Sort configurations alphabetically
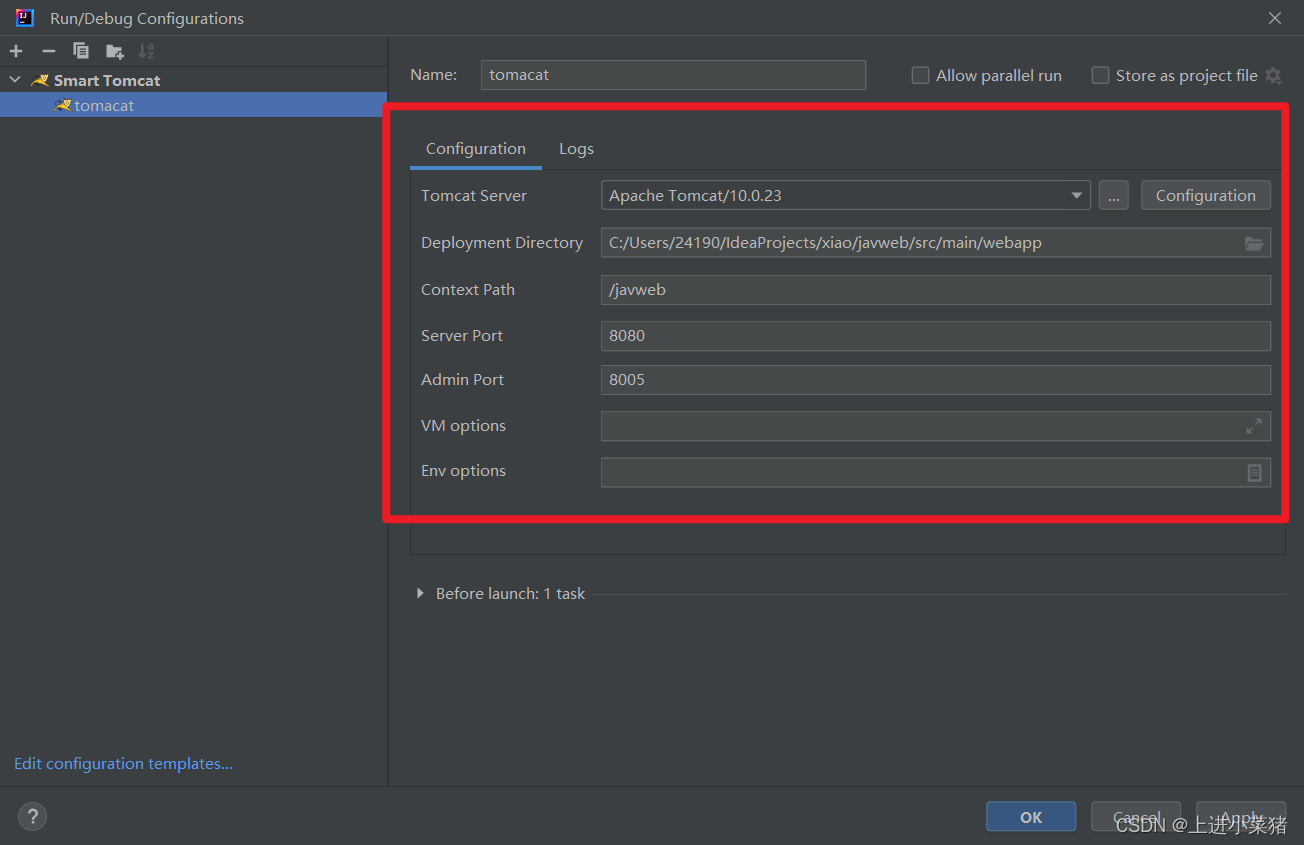 tap(146, 51)
